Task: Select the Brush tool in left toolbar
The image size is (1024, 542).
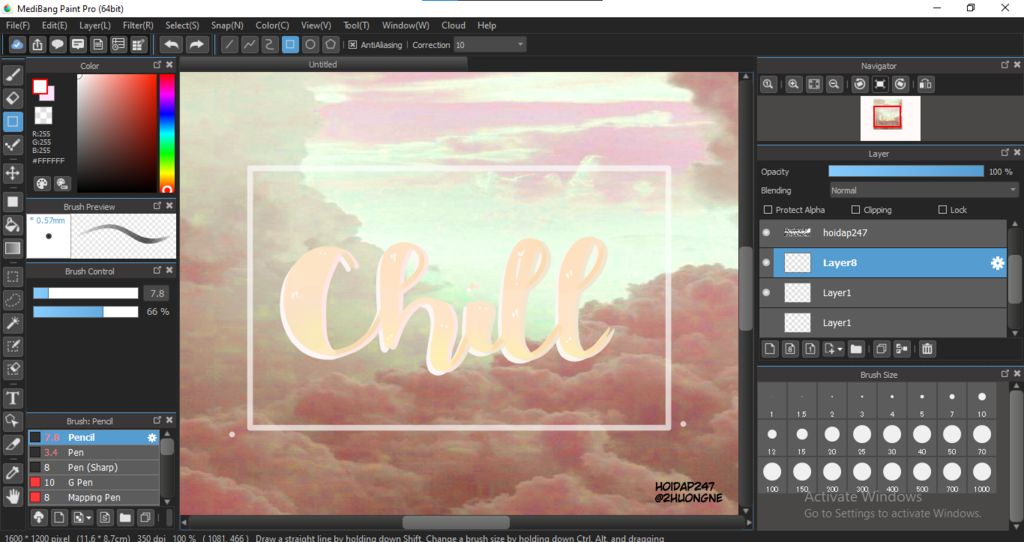Action: point(12,75)
